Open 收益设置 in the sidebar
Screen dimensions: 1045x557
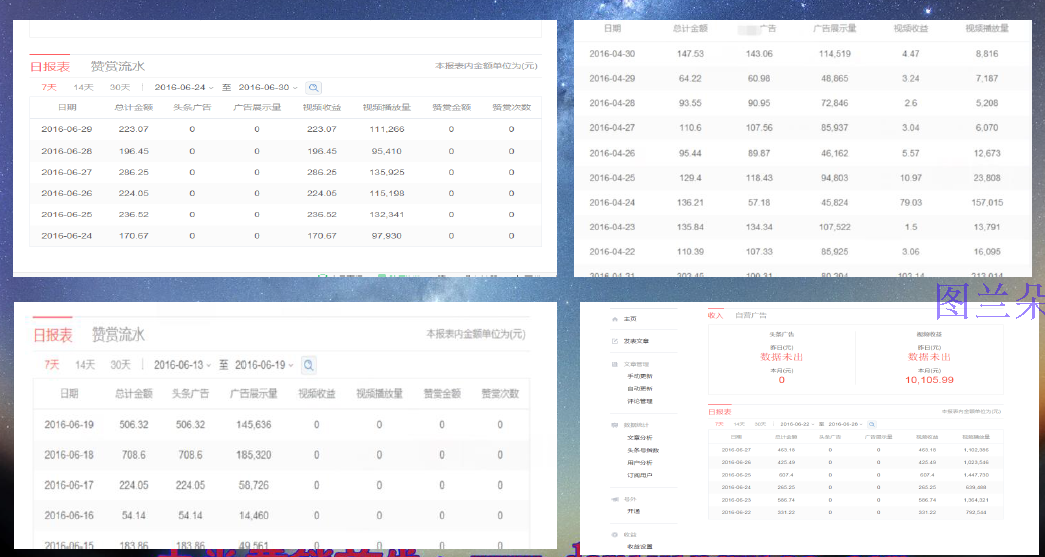pos(640,546)
